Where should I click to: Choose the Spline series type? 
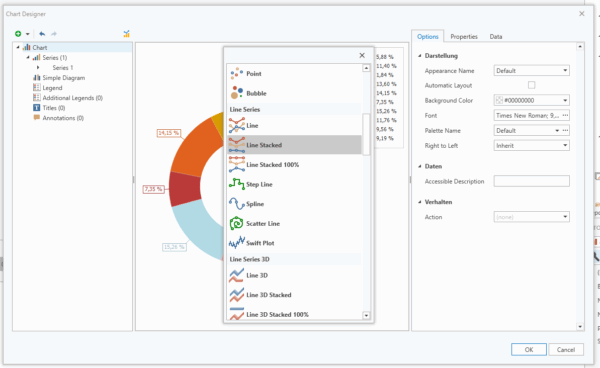point(255,204)
